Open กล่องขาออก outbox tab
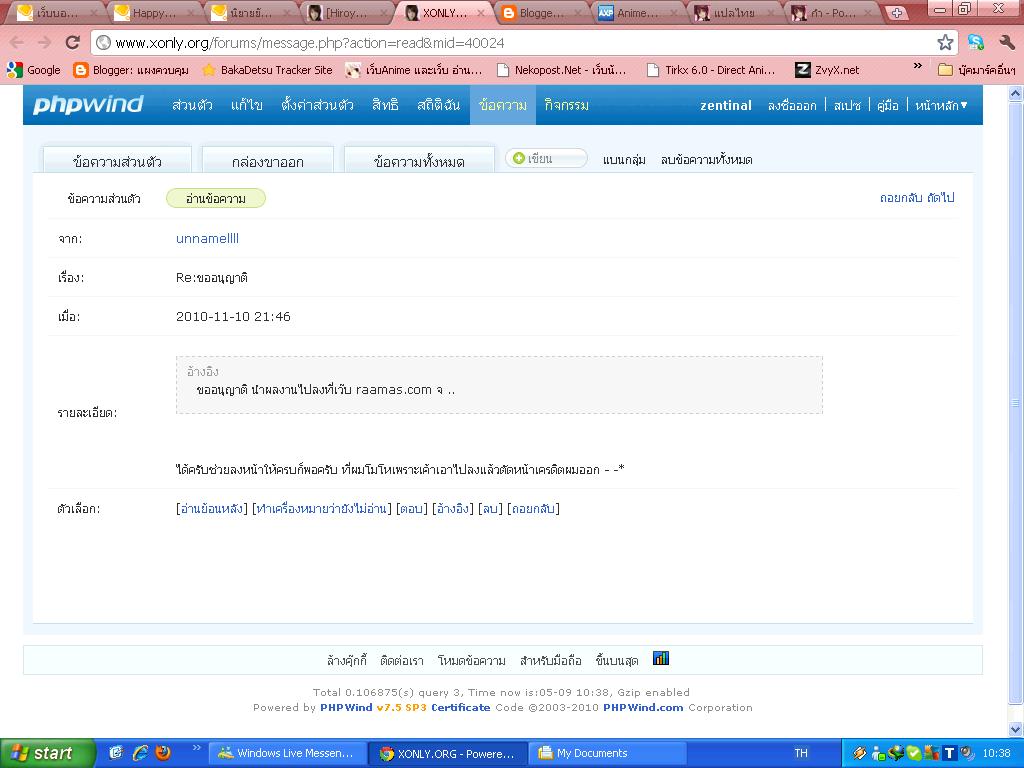 point(268,161)
